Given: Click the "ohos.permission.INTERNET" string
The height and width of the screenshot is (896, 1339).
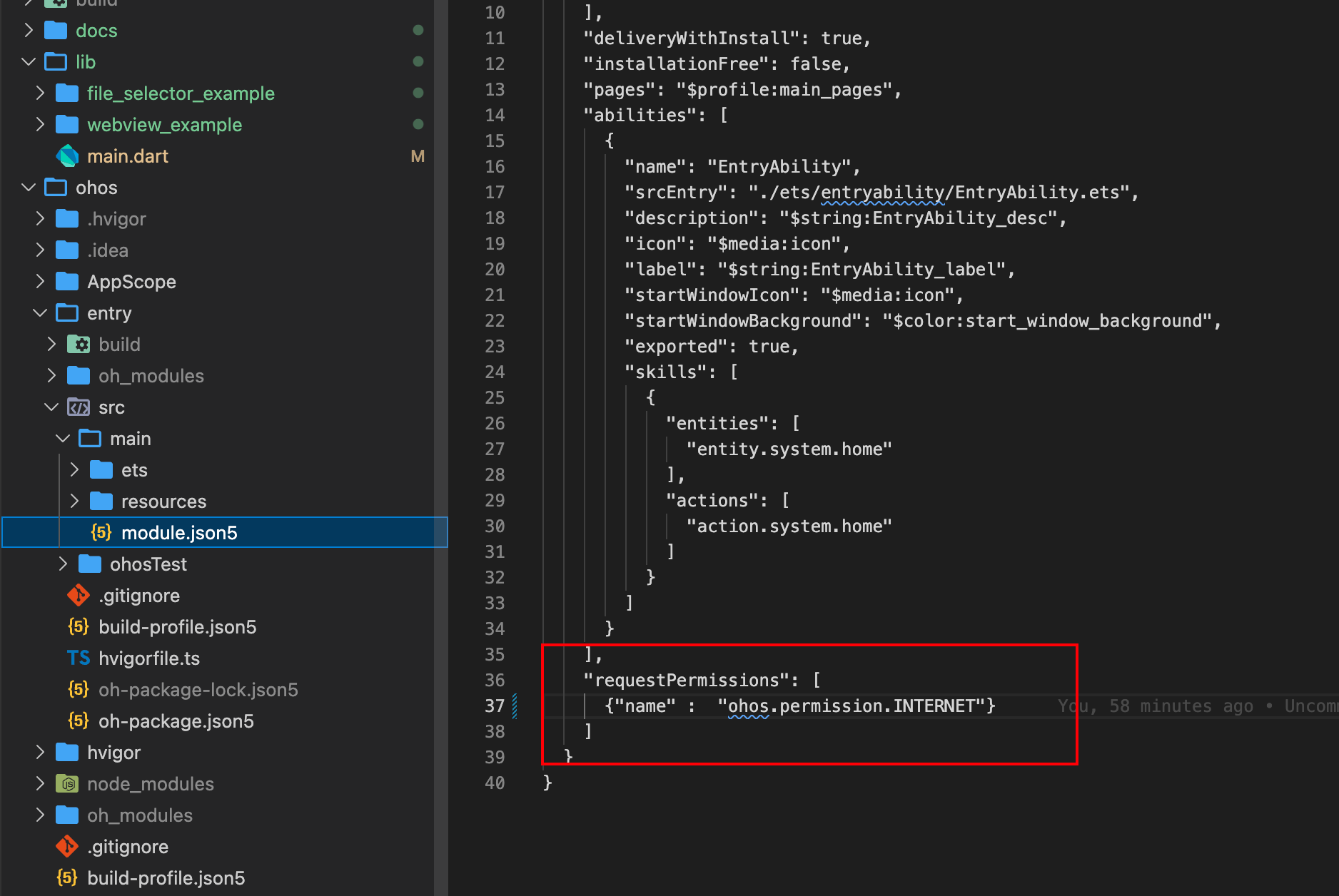Looking at the screenshot, I should 852,706.
